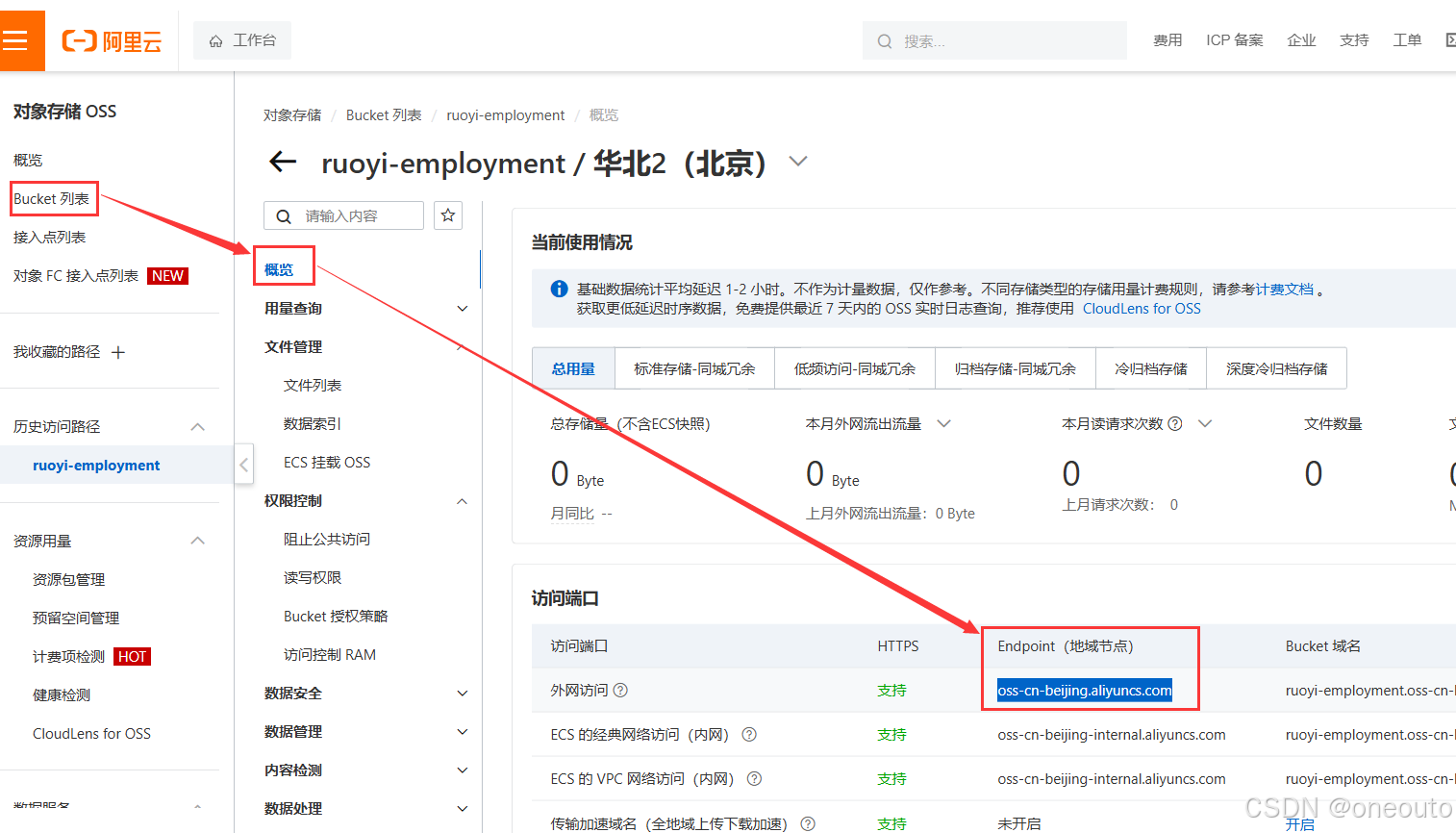
Task: Click the star favorite icon
Action: coord(448,215)
